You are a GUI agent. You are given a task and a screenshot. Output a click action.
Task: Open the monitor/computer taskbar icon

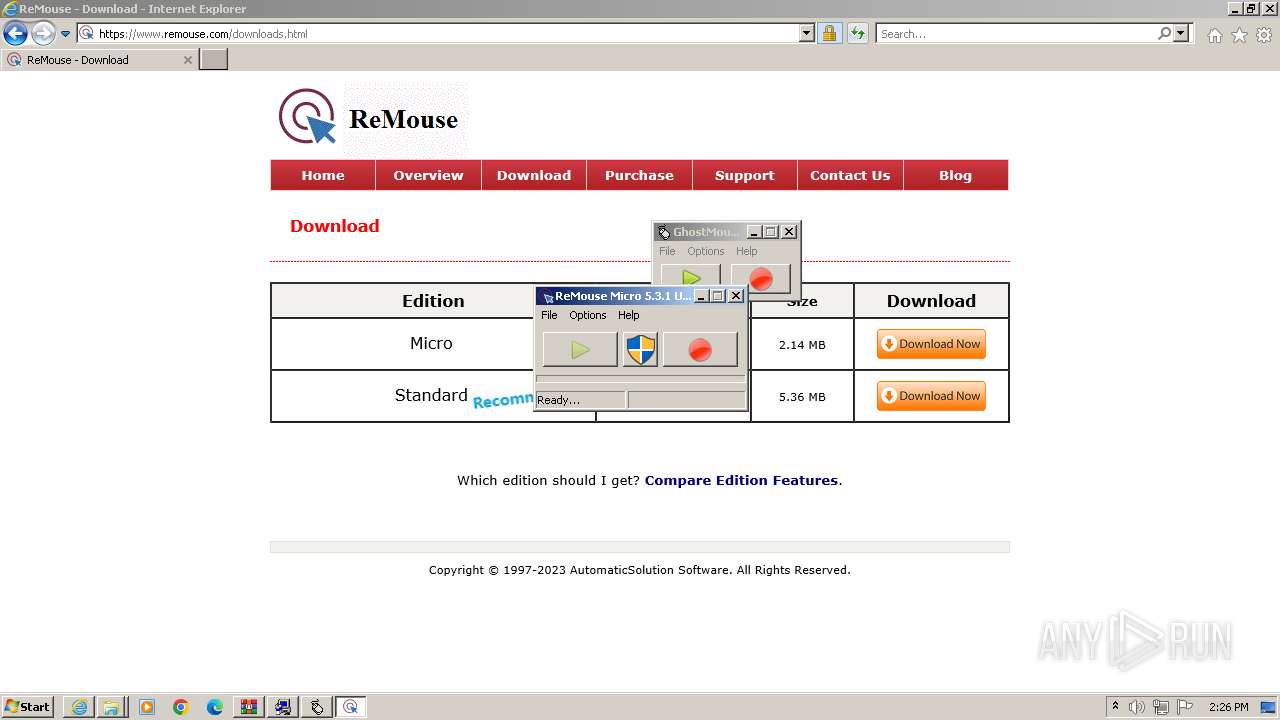tap(283, 707)
